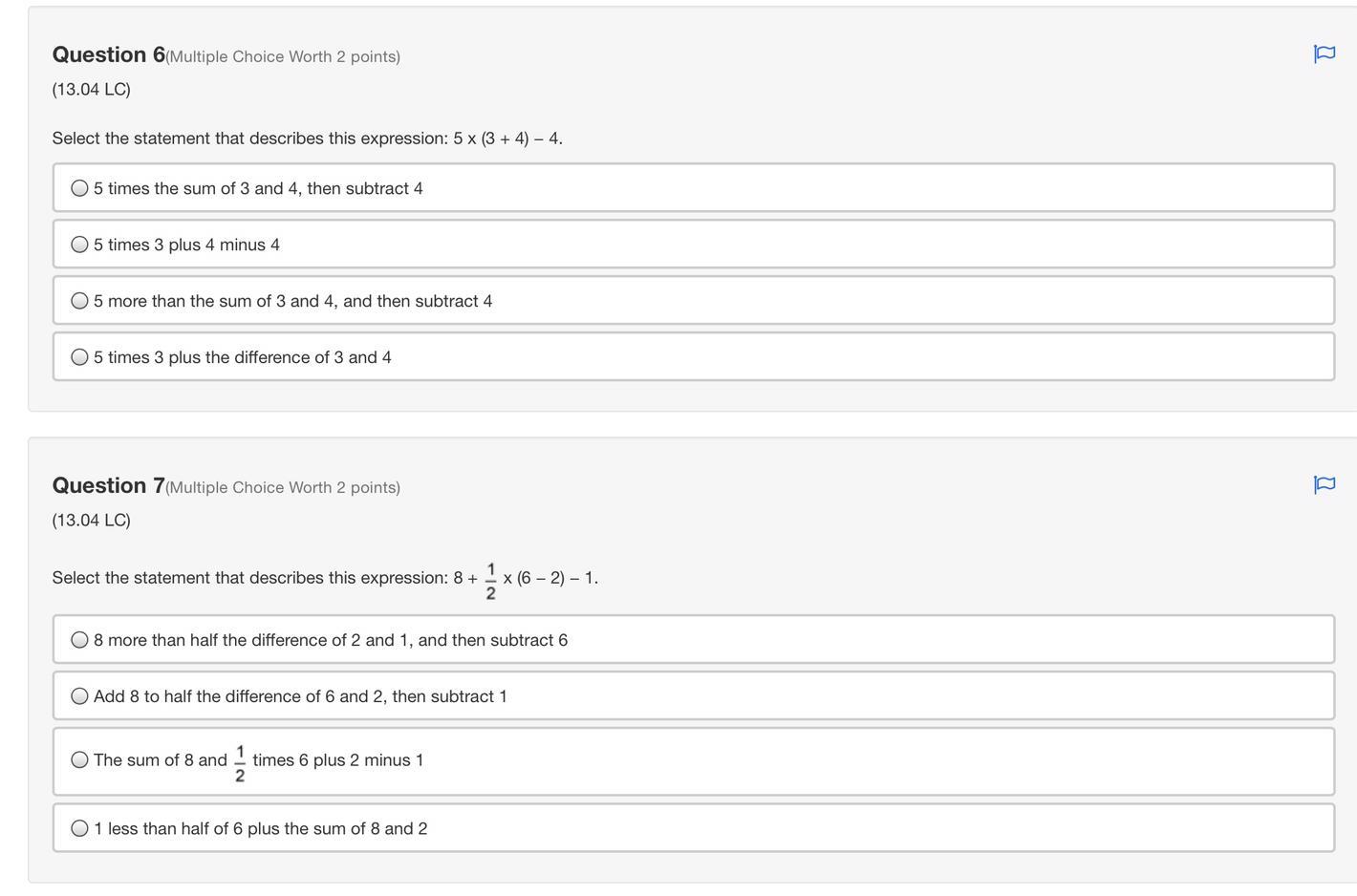The width and height of the screenshot is (1357, 896).
Task: Click the 1/2 fraction in Question 7's expression
Action: click(490, 581)
